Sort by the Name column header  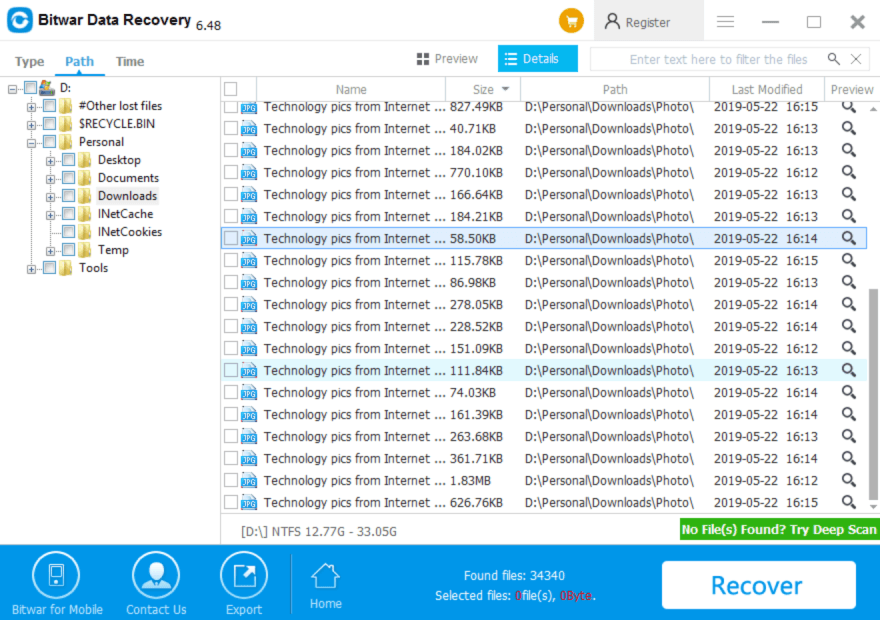pos(351,89)
